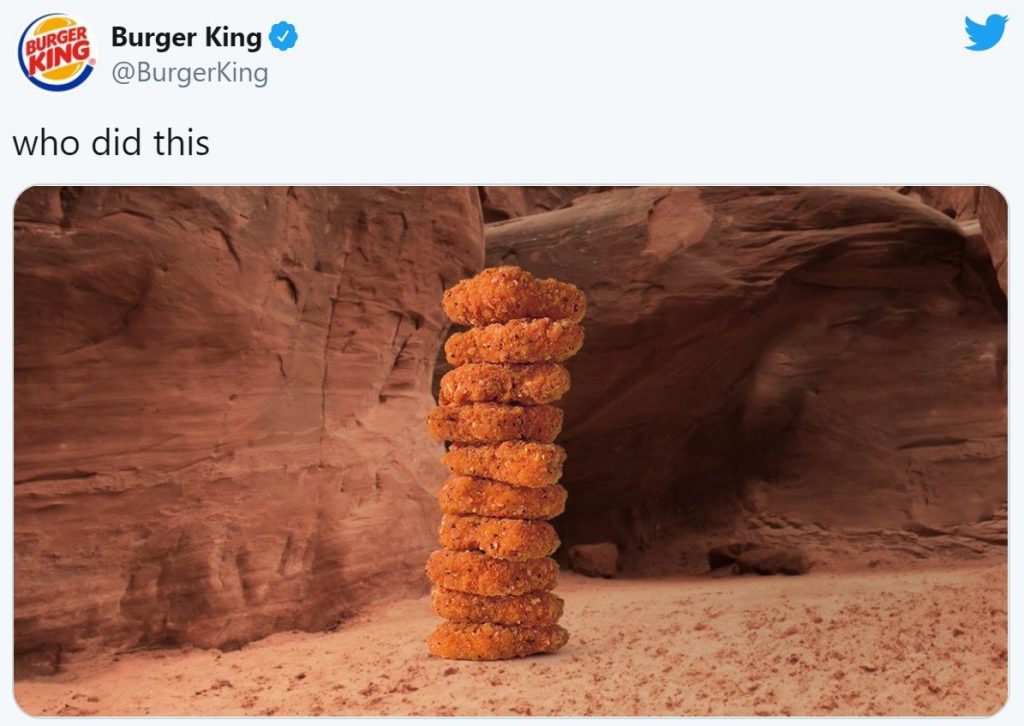Viewport: 1024px width, 726px height.
Task: Click the dark cave opening behind nuggets
Action: point(666,457)
